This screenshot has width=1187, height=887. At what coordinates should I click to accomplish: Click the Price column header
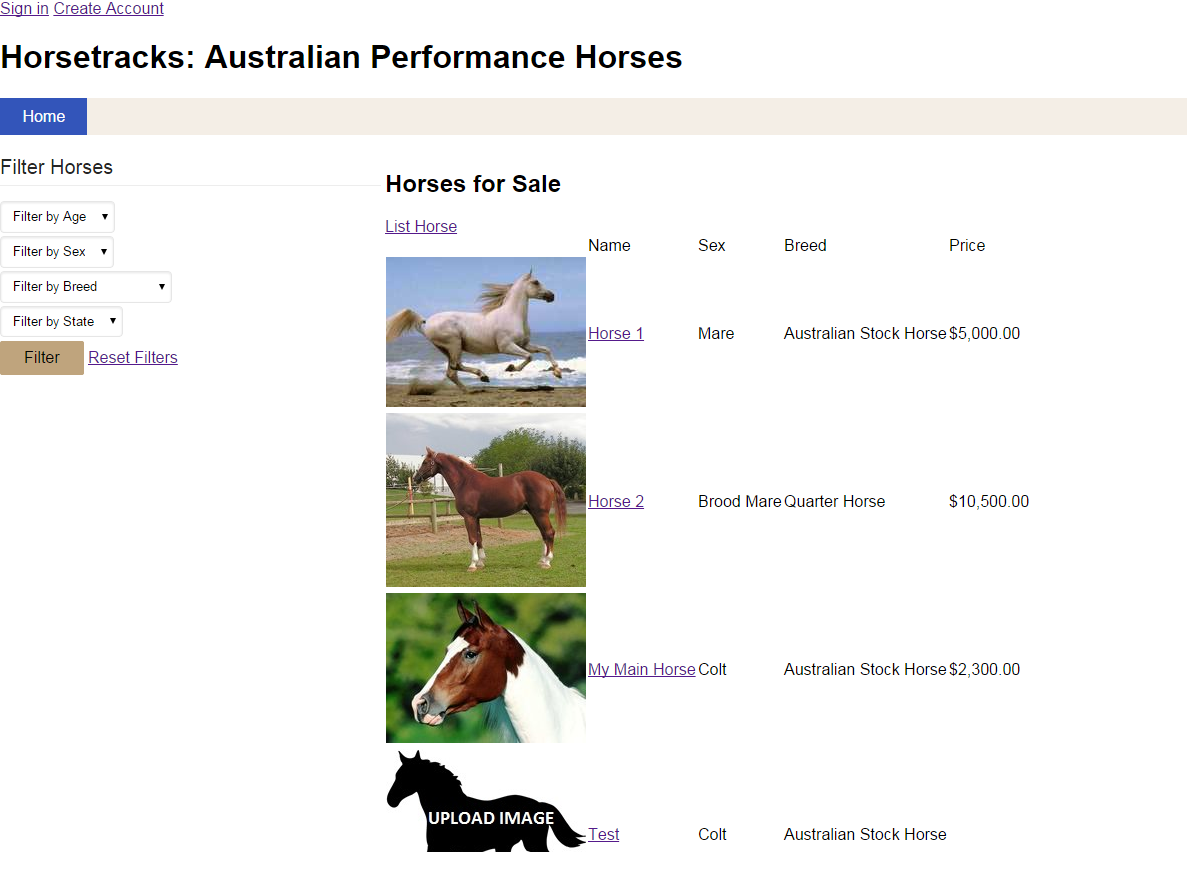point(967,246)
